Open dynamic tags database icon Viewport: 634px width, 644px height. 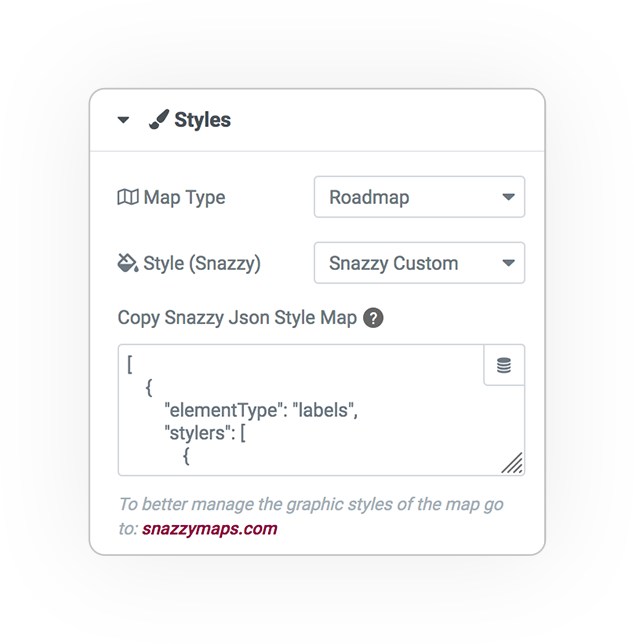coord(504,365)
